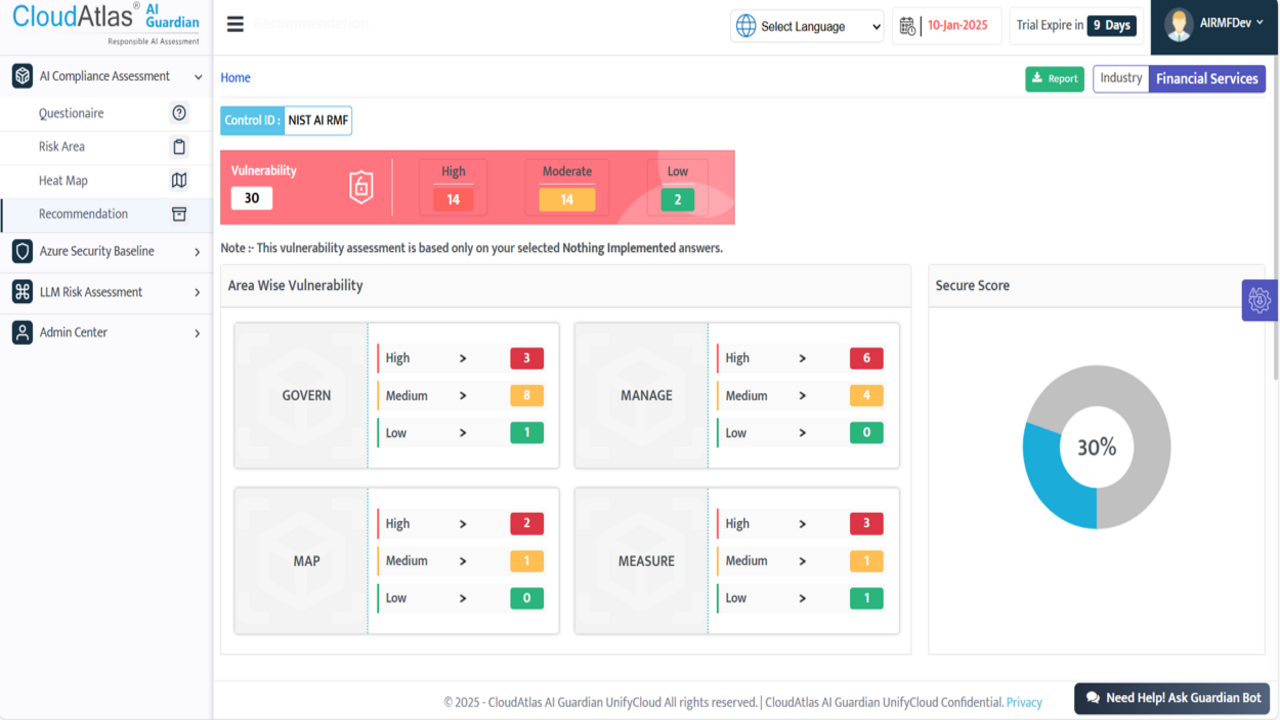Click the total Vulnerability 30 value

(x=252, y=198)
